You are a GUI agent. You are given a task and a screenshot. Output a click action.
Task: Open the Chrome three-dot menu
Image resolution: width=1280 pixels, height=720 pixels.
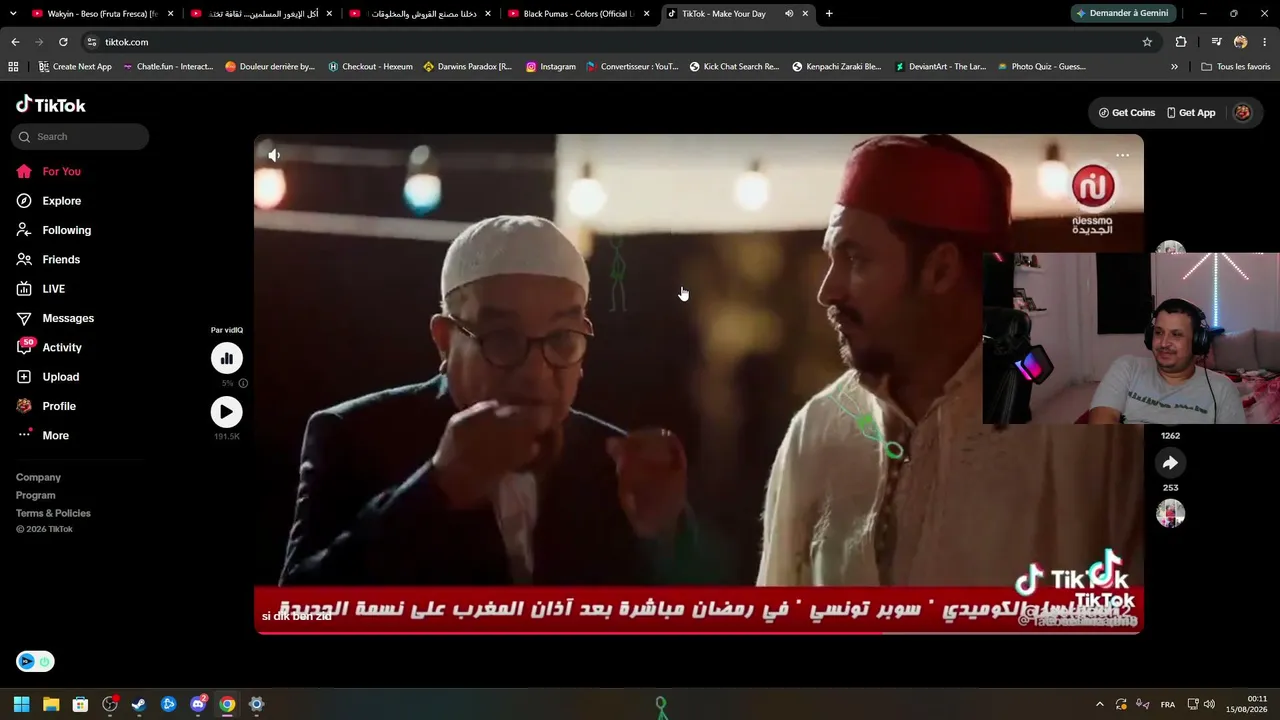pyautogui.click(x=1265, y=42)
